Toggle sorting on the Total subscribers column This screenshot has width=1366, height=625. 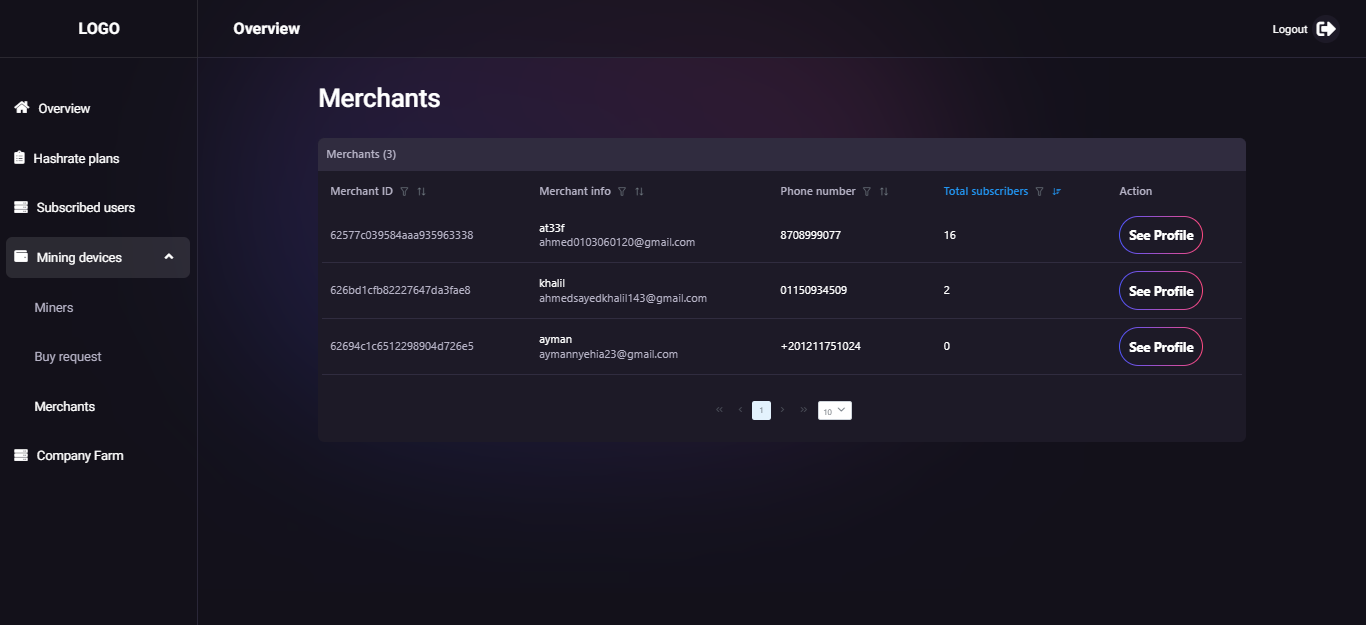click(x=1057, y=191)
